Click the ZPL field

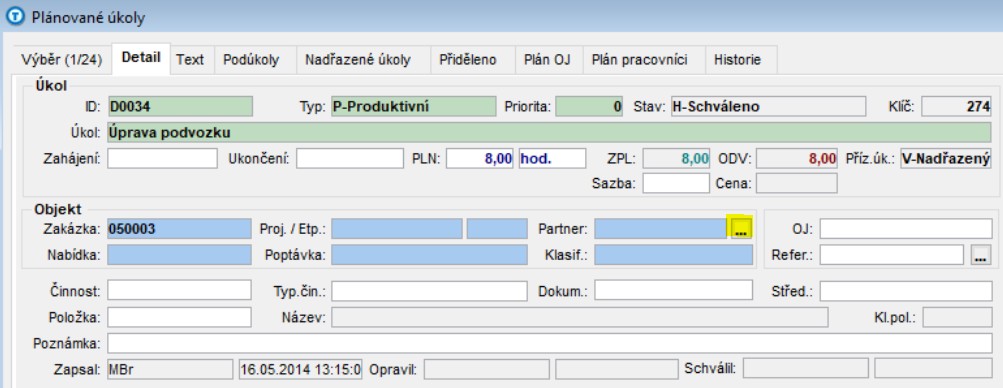(676, 159)
